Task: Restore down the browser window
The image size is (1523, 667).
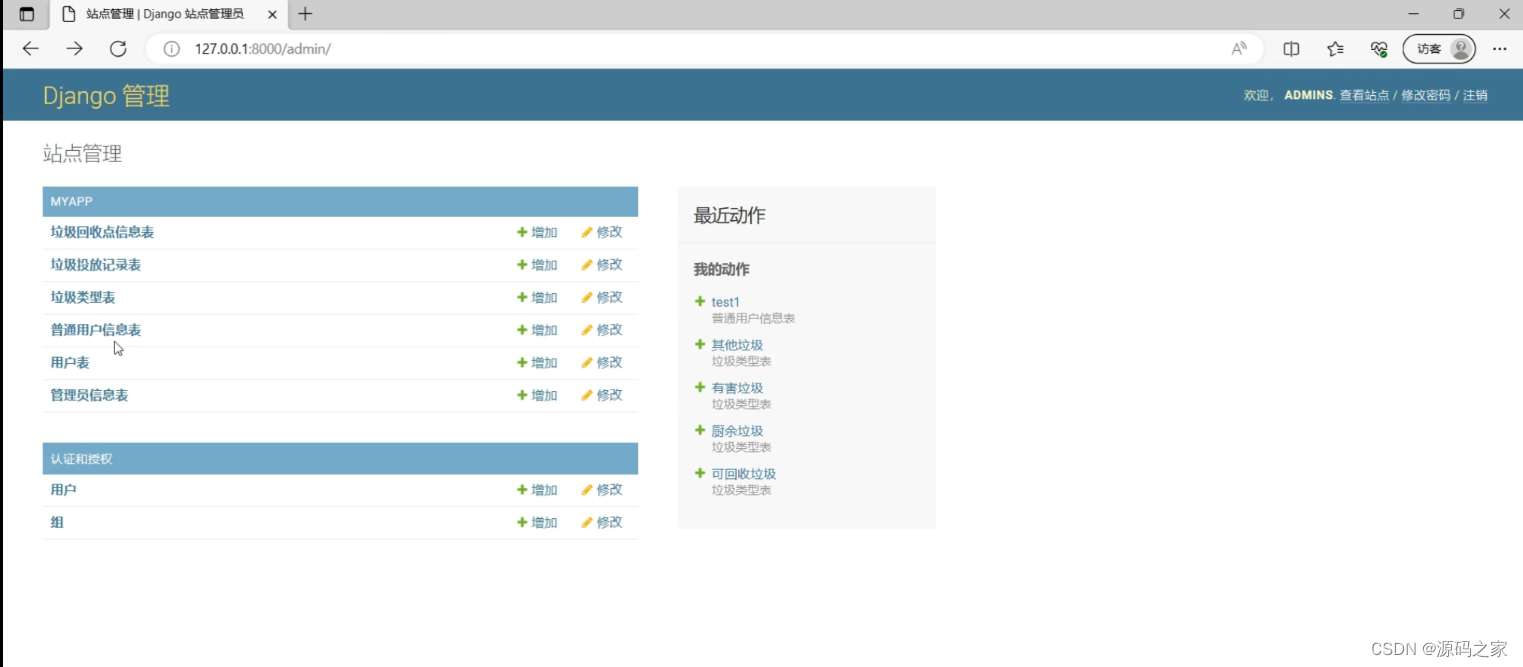Action: 1459,14
